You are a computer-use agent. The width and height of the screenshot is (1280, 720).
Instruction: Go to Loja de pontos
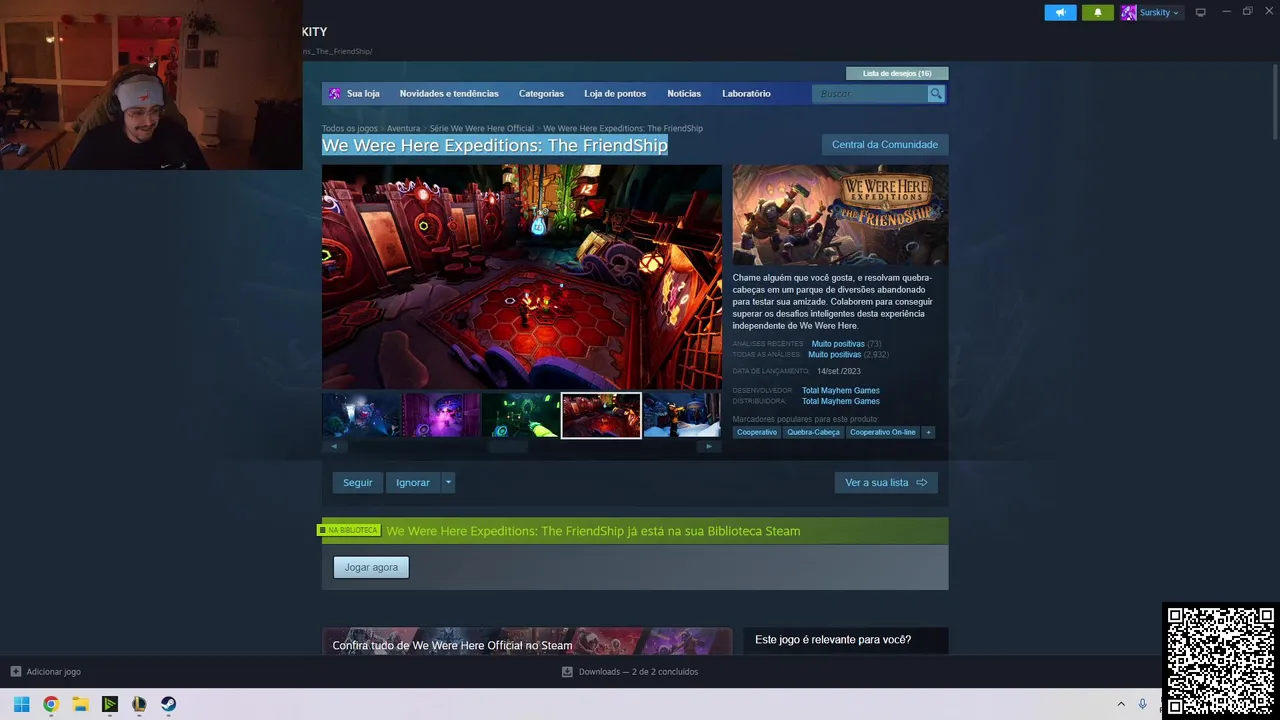[x=615, y=93]
